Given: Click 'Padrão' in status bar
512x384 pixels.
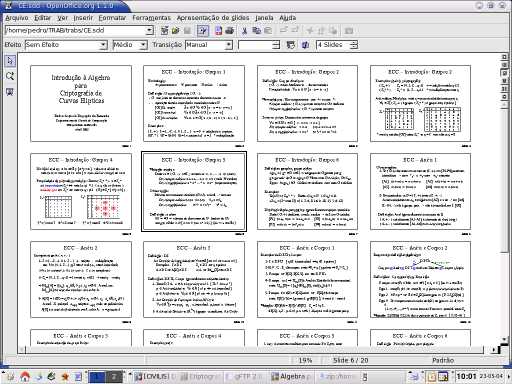Looking at the screenshot, I should click(443, 360).
